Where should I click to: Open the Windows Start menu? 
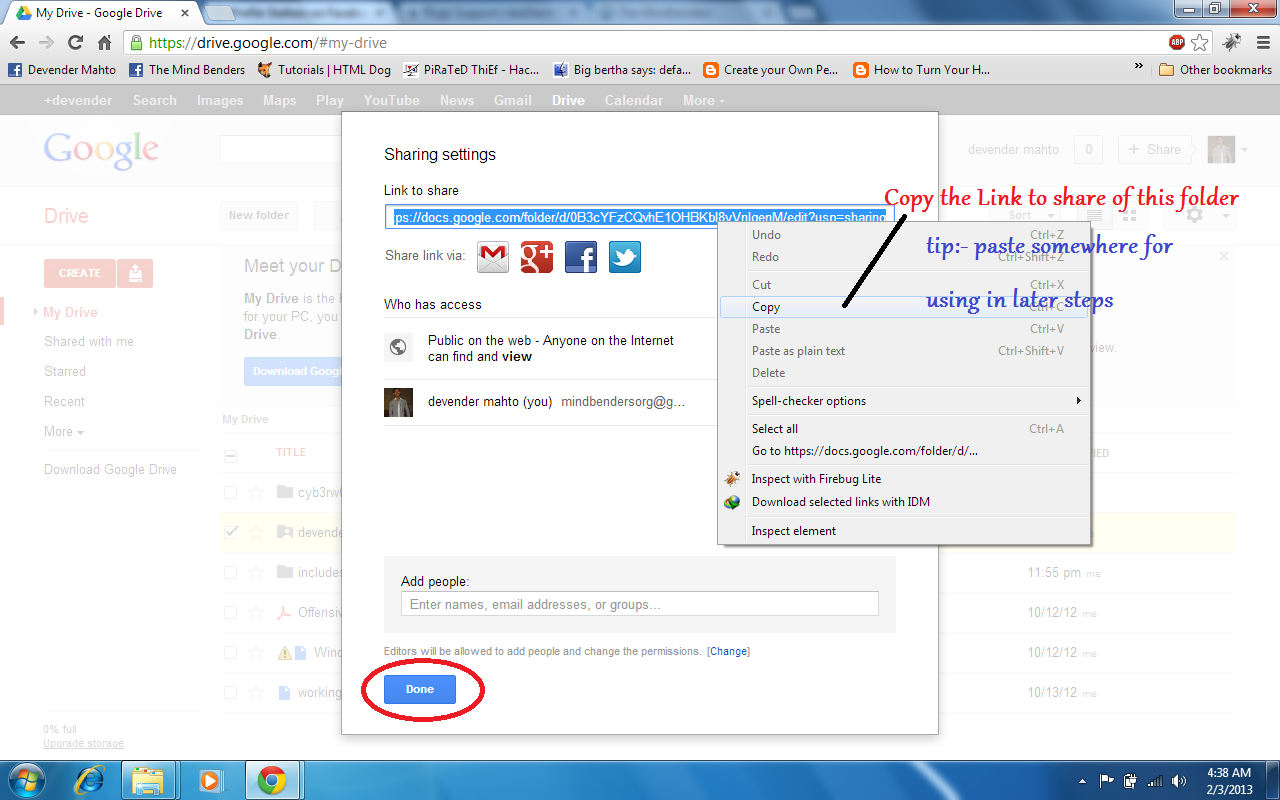[x=27, y=780]
